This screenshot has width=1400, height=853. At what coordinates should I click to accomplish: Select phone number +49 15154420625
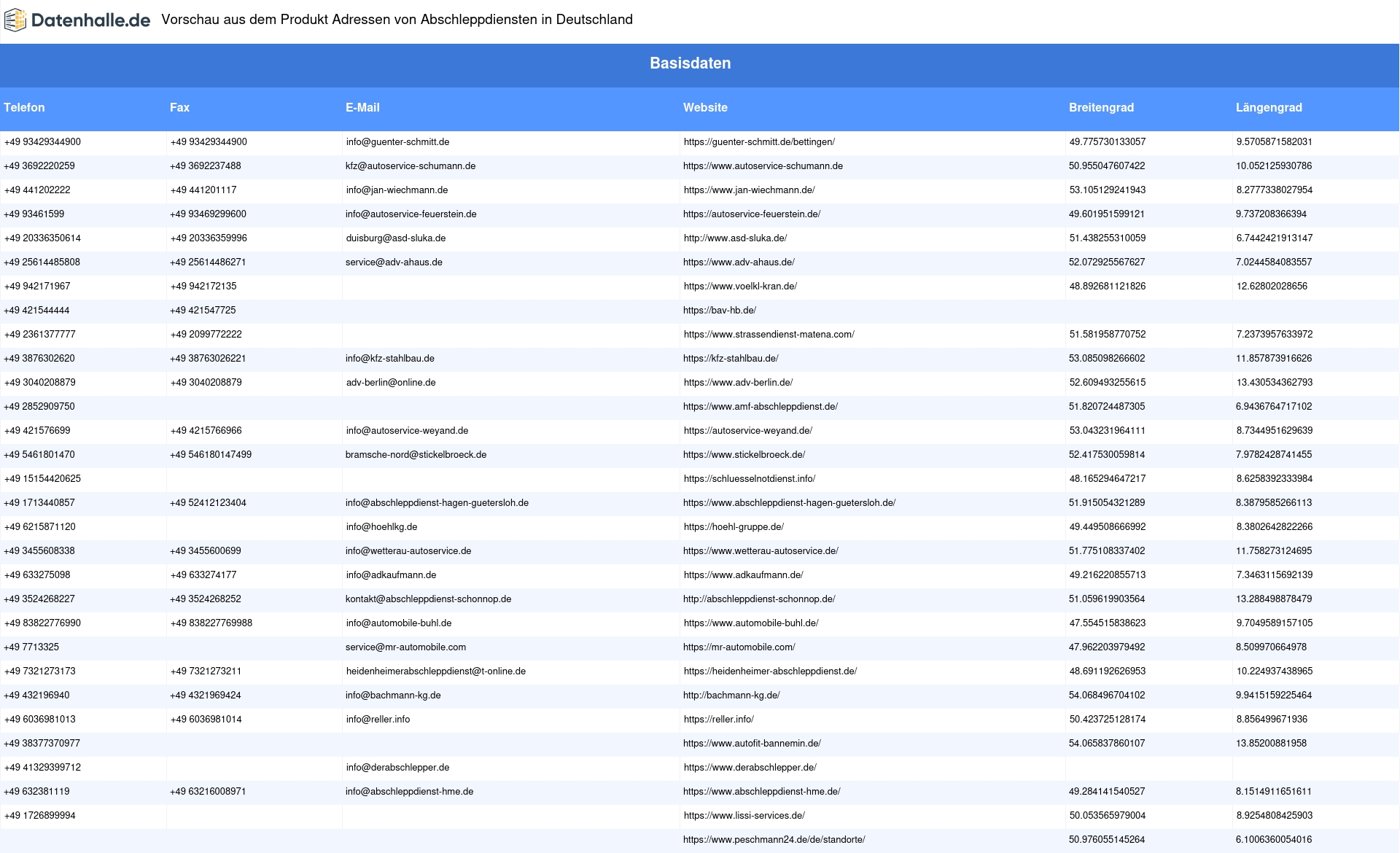click(x=42, y=479)
